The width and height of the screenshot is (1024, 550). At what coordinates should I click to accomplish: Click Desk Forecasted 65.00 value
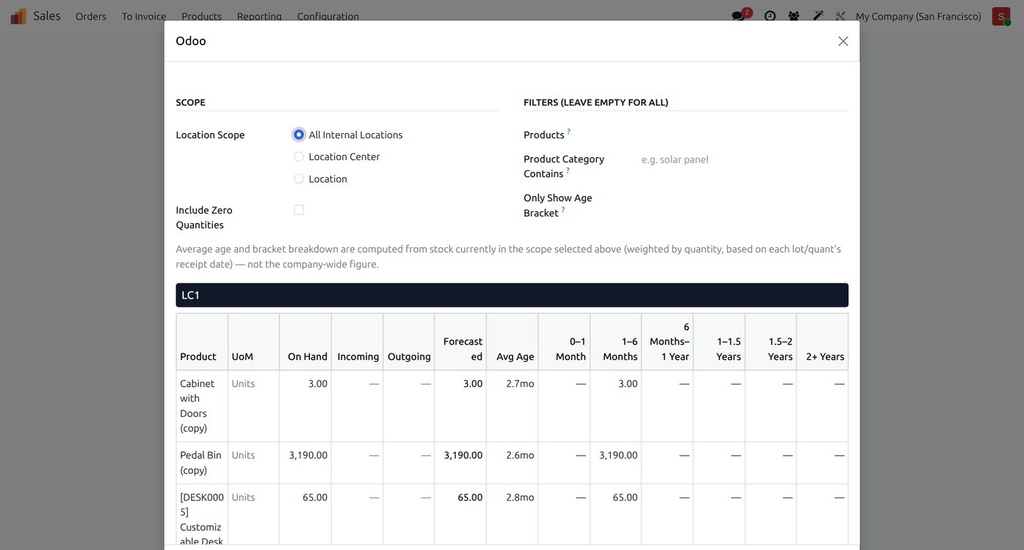470,498
